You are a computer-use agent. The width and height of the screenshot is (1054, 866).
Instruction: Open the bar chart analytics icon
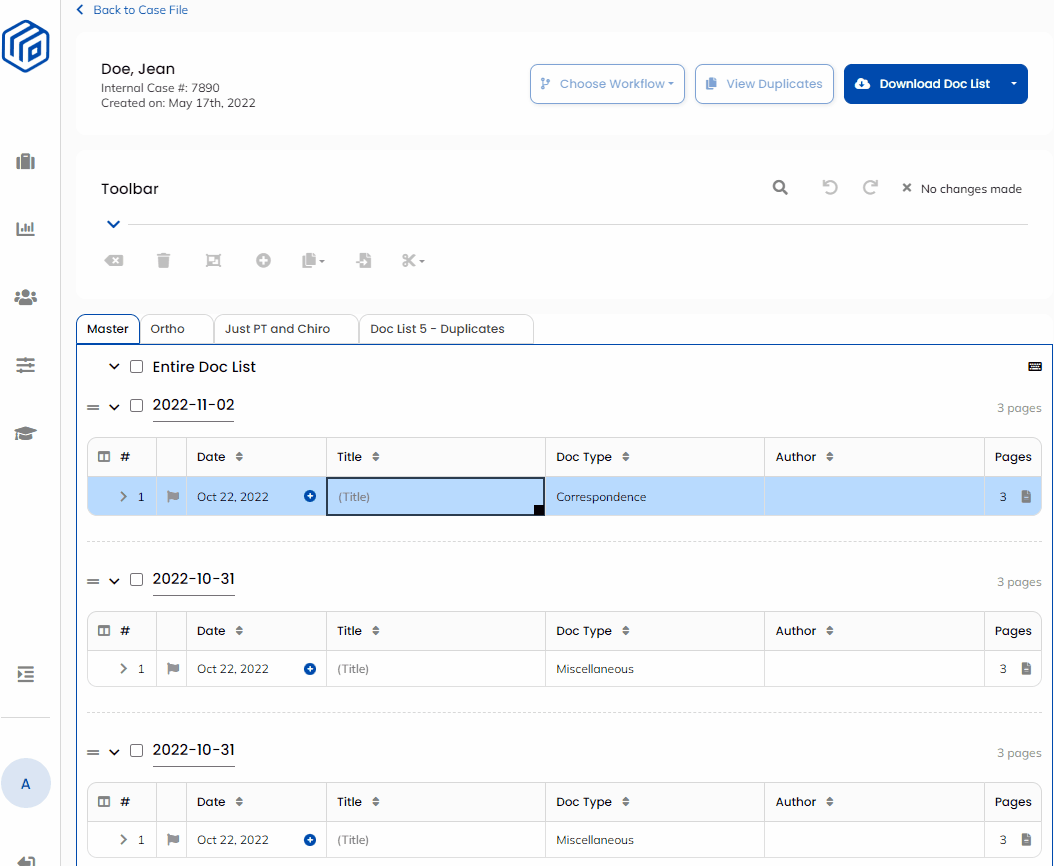click(x=26, y=229)
